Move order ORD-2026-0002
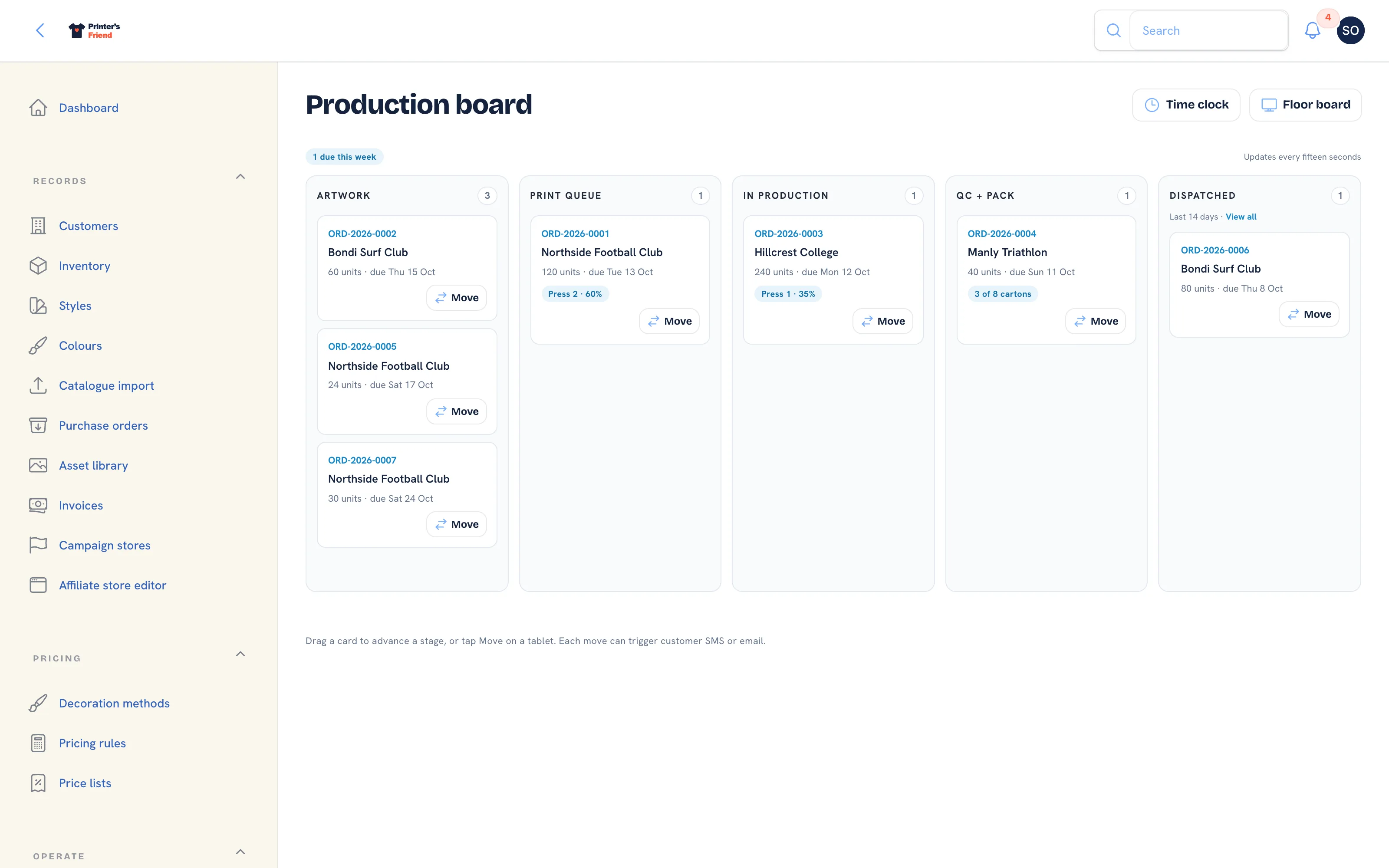This screenshot has width=1389, height=868. click(x=456, y=297)
